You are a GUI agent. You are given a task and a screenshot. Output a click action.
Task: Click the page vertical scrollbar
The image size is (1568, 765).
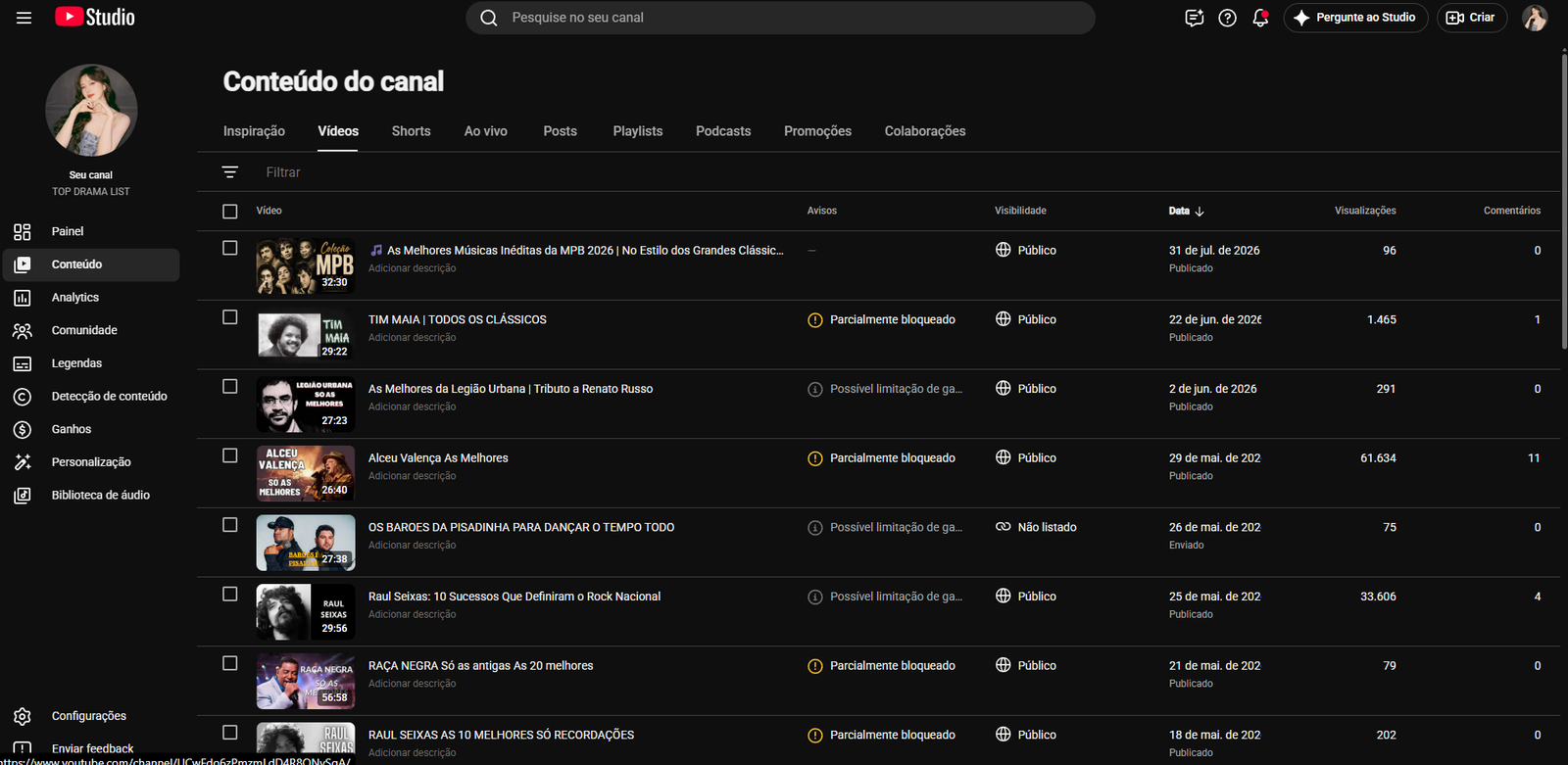point(1563,201)
